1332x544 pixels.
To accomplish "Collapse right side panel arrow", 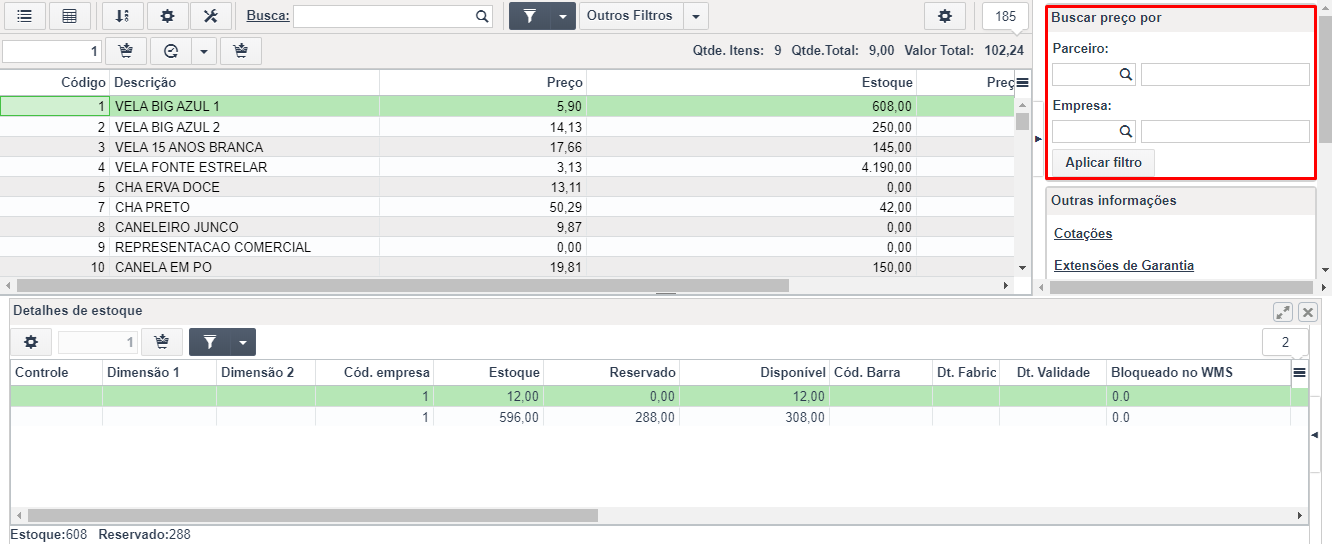I will tap(1038, 138).
